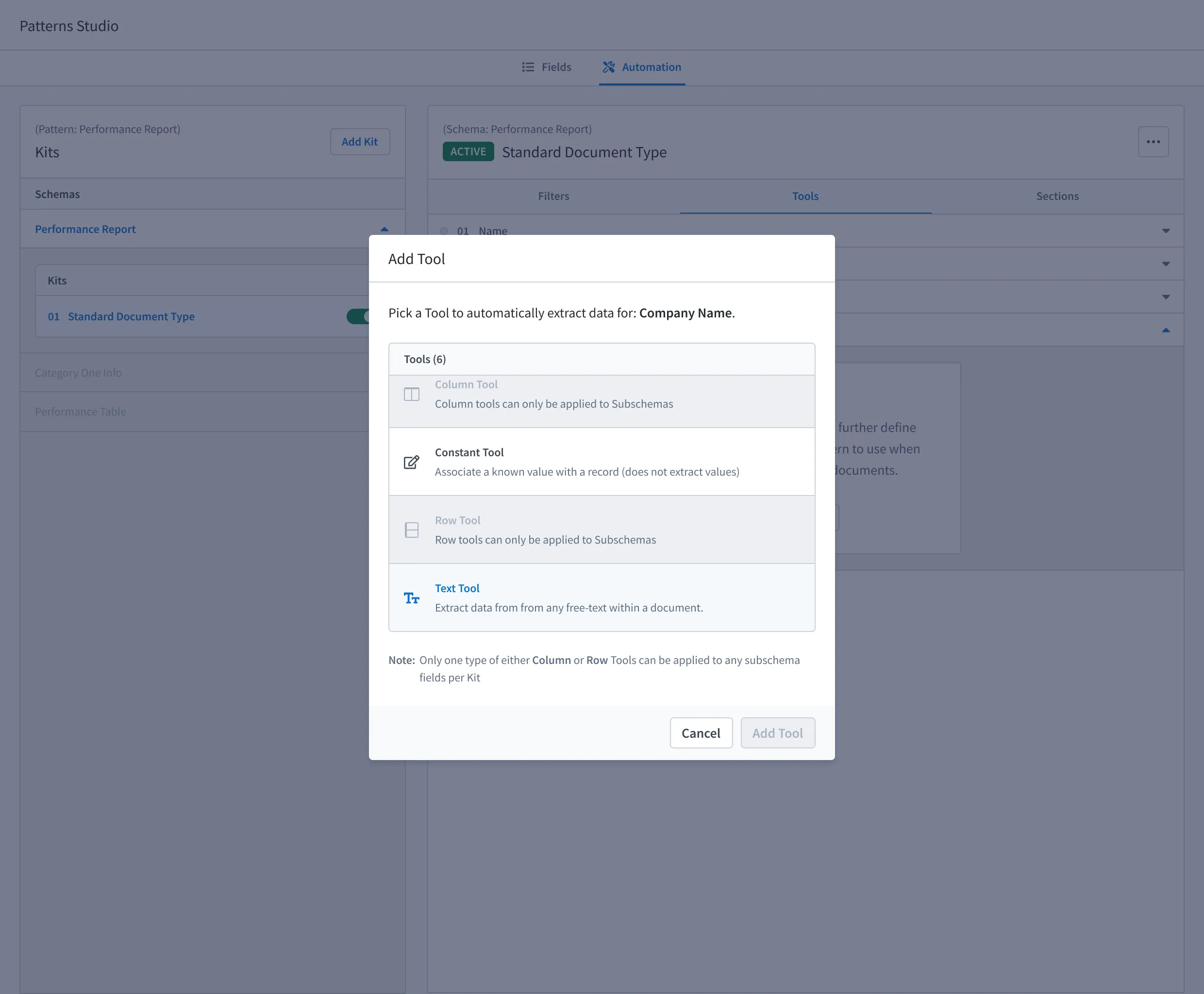The height and width of the screenshot is (994, 1204).
Task: Expand the third field row arrow
Action: [x=1166, y=297]
